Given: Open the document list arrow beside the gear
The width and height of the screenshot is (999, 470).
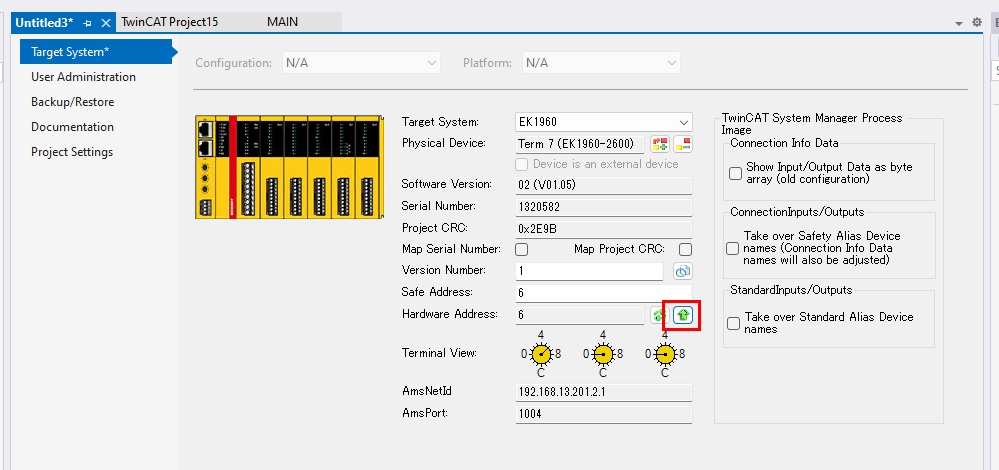Looking at the screenshot, I should coord(959,23).
